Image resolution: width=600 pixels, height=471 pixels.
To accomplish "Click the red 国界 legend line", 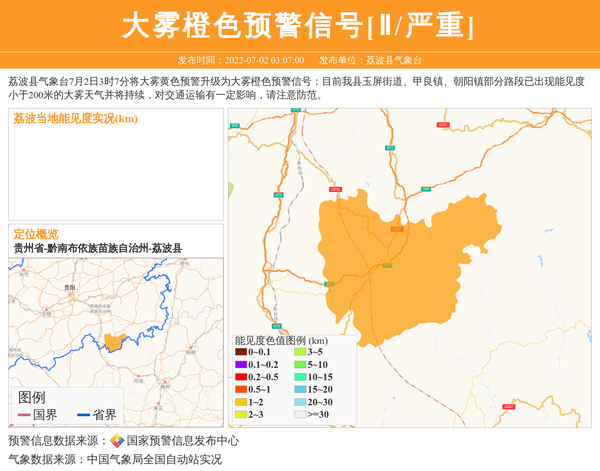I will coord(24,415).
